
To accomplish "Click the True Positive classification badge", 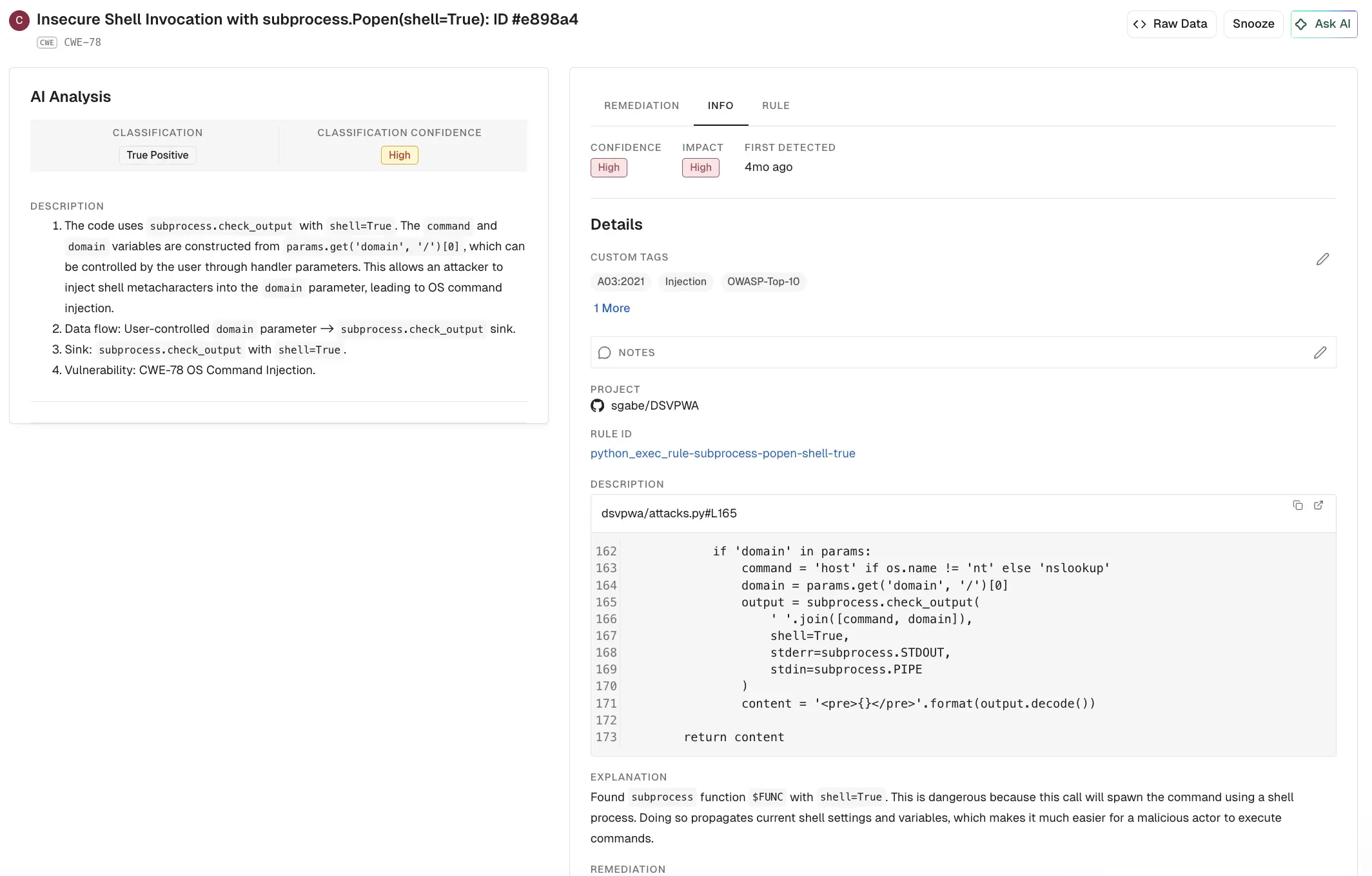I will coord(157,155).
